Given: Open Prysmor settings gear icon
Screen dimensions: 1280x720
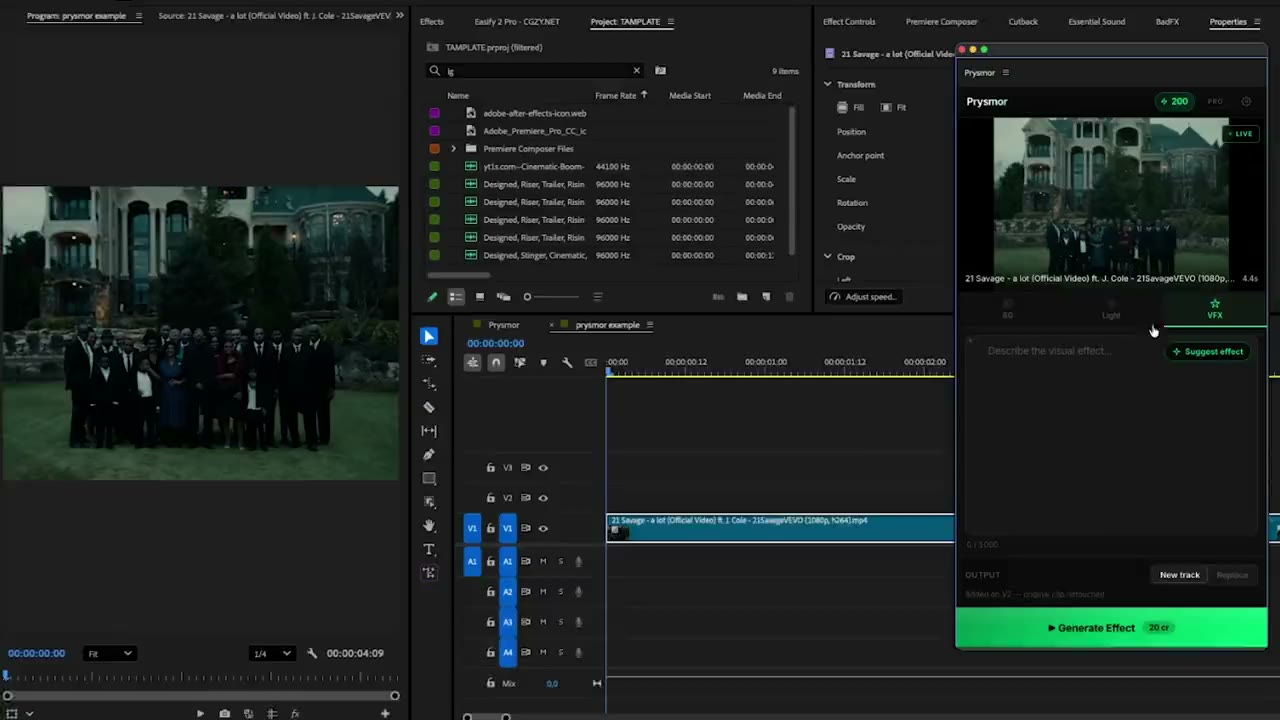Looking at the screenshot, I should 1246,102.
